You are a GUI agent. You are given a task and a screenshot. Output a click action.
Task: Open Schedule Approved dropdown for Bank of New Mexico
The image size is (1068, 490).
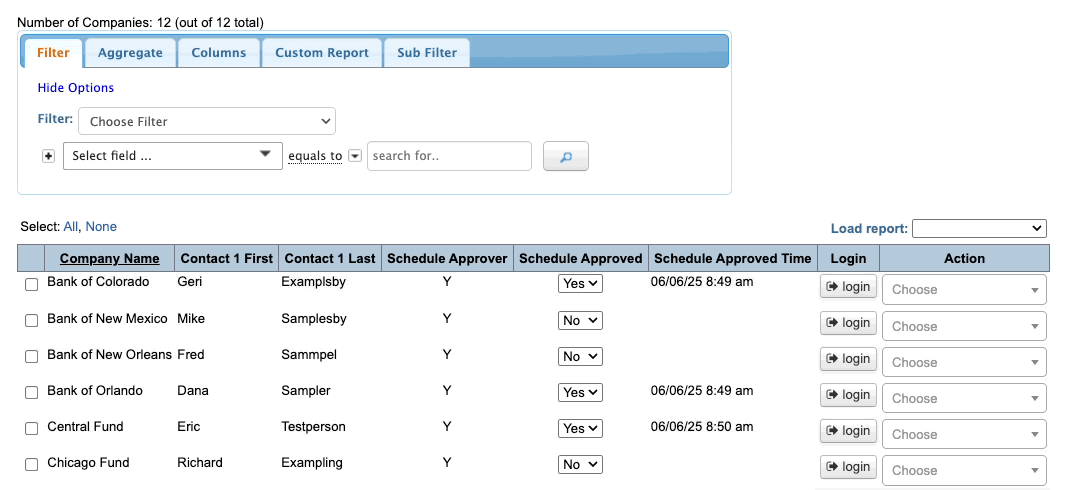580,320
